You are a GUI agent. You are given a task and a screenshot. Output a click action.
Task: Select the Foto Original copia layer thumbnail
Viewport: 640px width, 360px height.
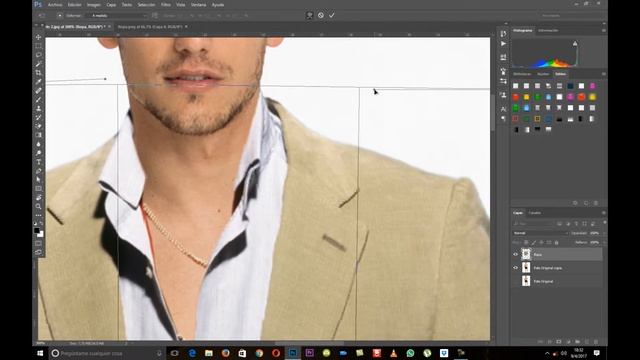point(526,268)
